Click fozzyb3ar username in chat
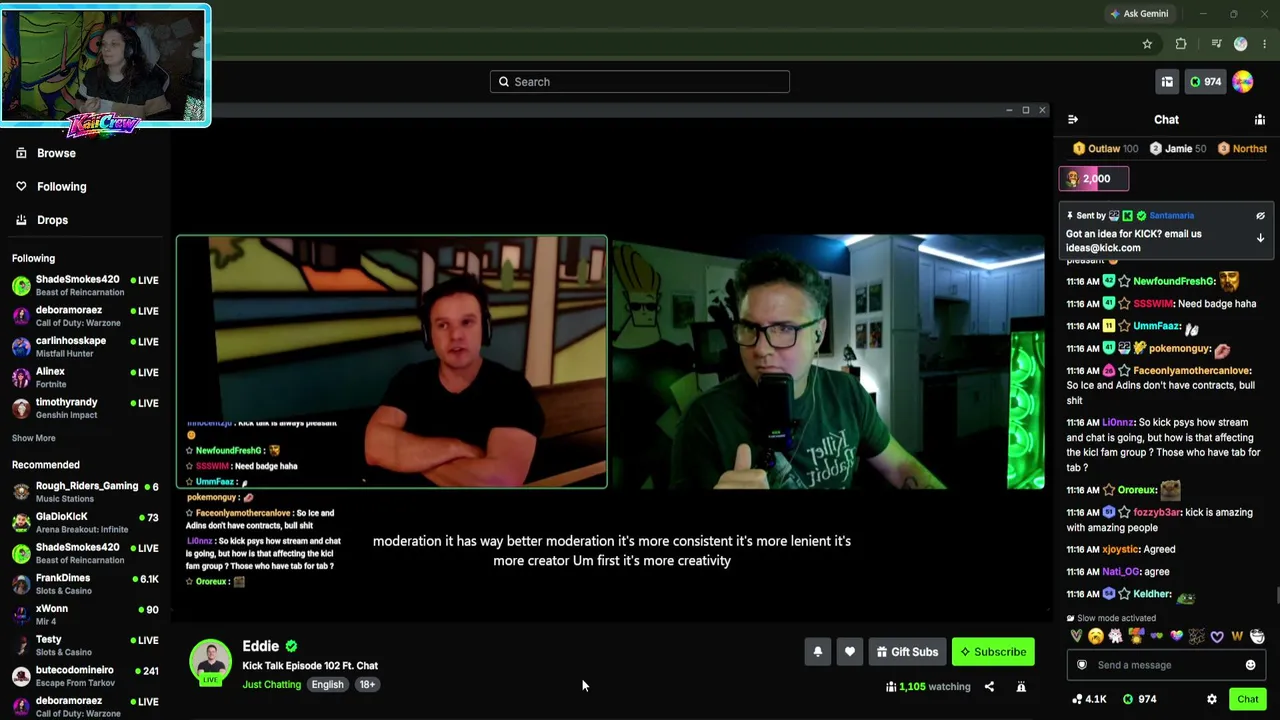 coord(1156,512)
